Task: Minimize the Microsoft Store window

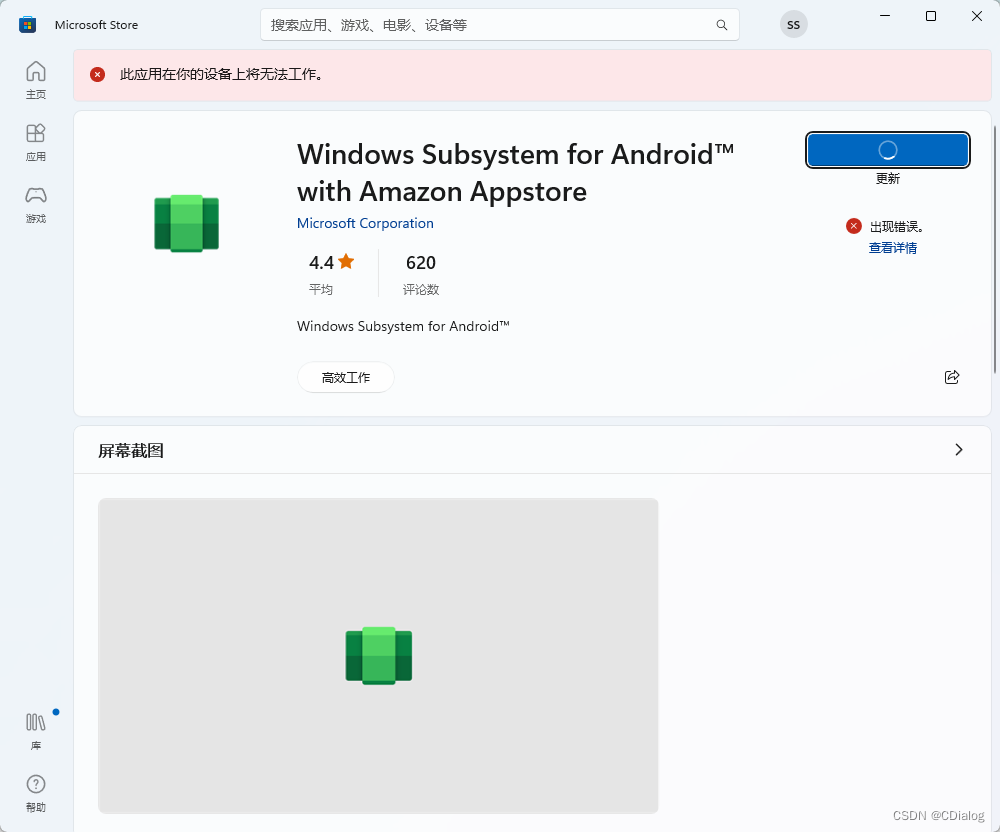Action: (885, 16)
